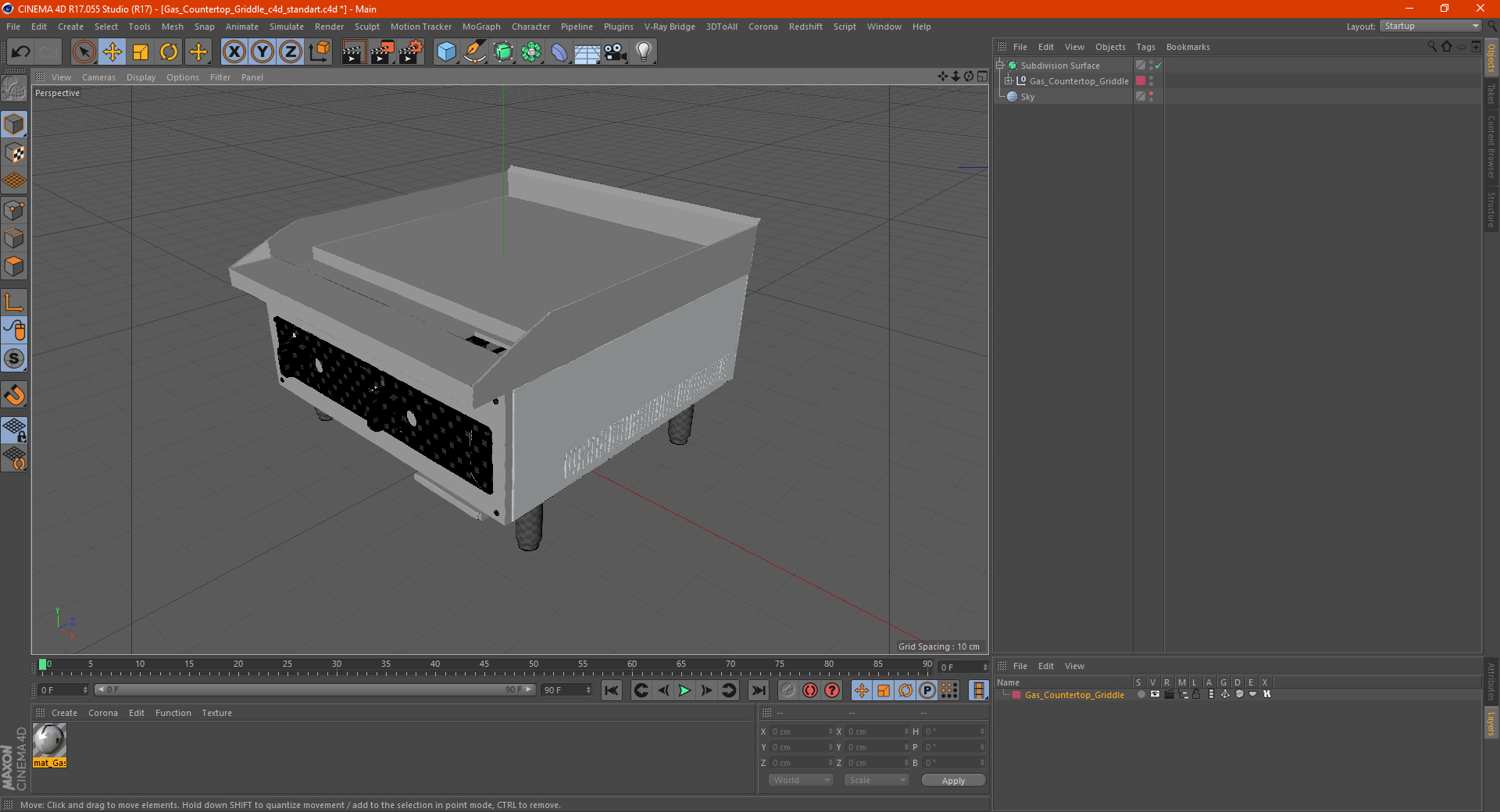Collapse the Subdivision Surface tree node
The image size is (1500, 812).
pyautogui.click(x=999, y=66)
